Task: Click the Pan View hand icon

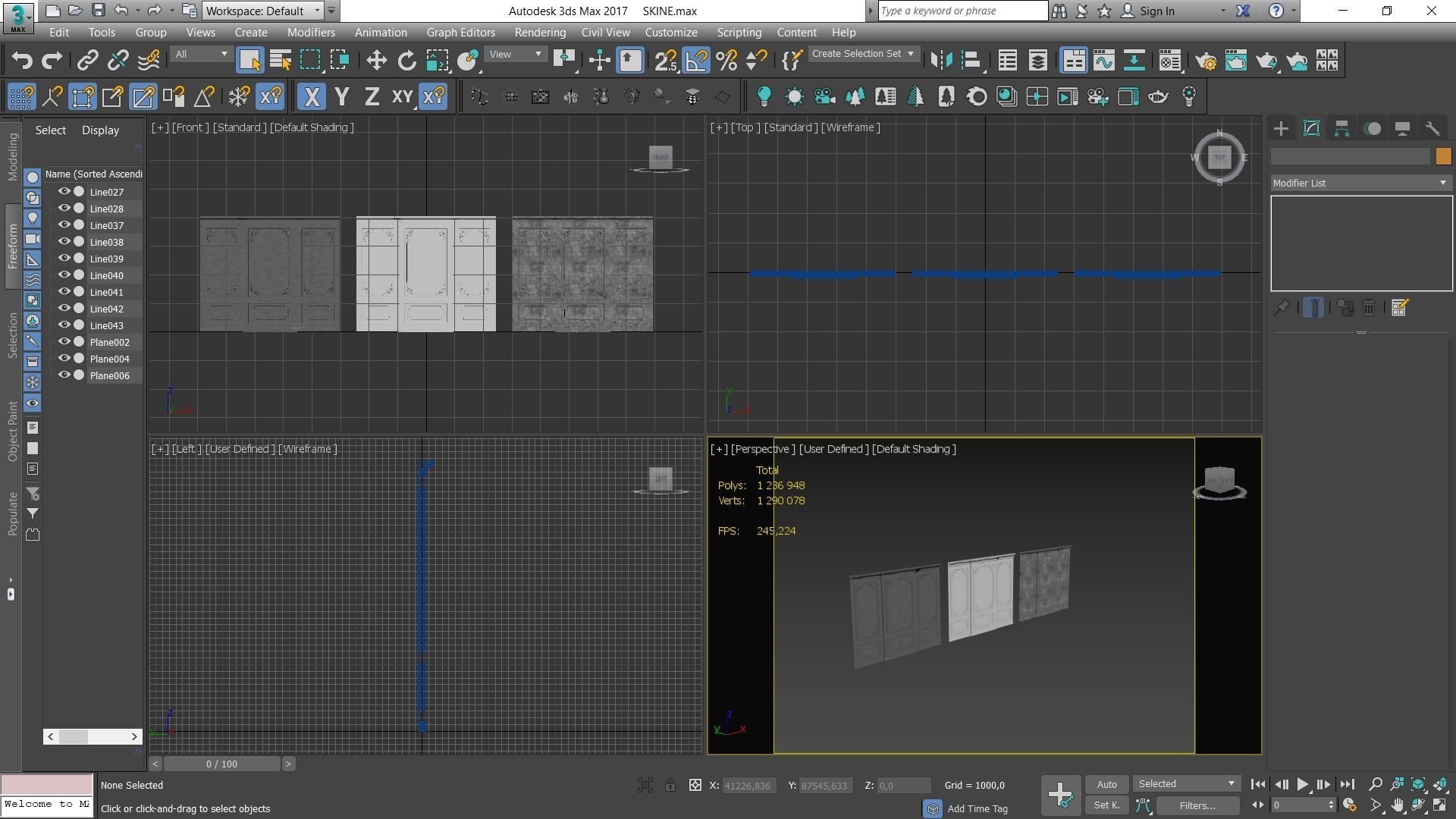Action: click(1397, 805)
